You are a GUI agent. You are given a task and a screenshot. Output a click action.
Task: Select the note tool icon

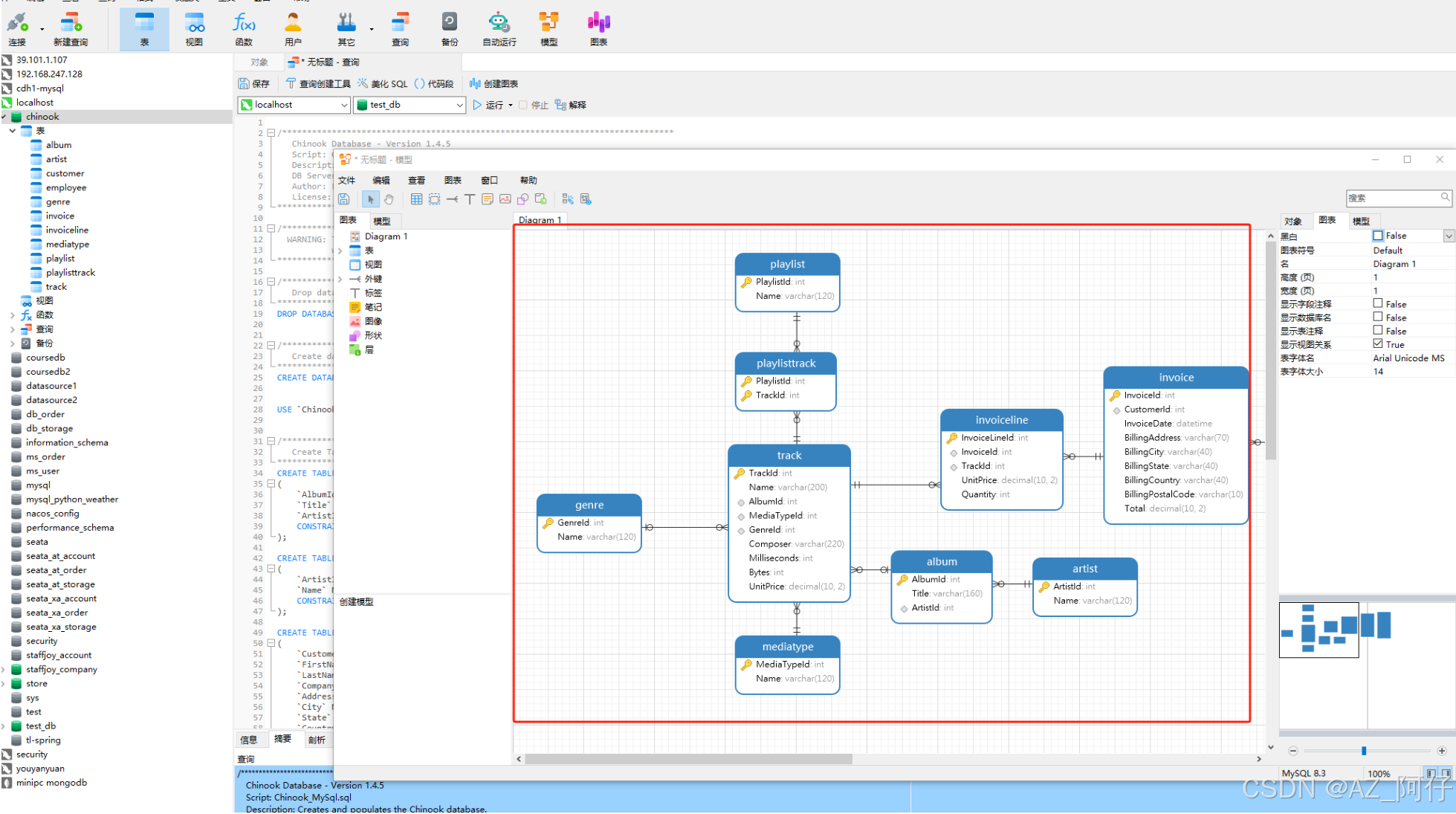pyautogui.click(x=488, y=199)
